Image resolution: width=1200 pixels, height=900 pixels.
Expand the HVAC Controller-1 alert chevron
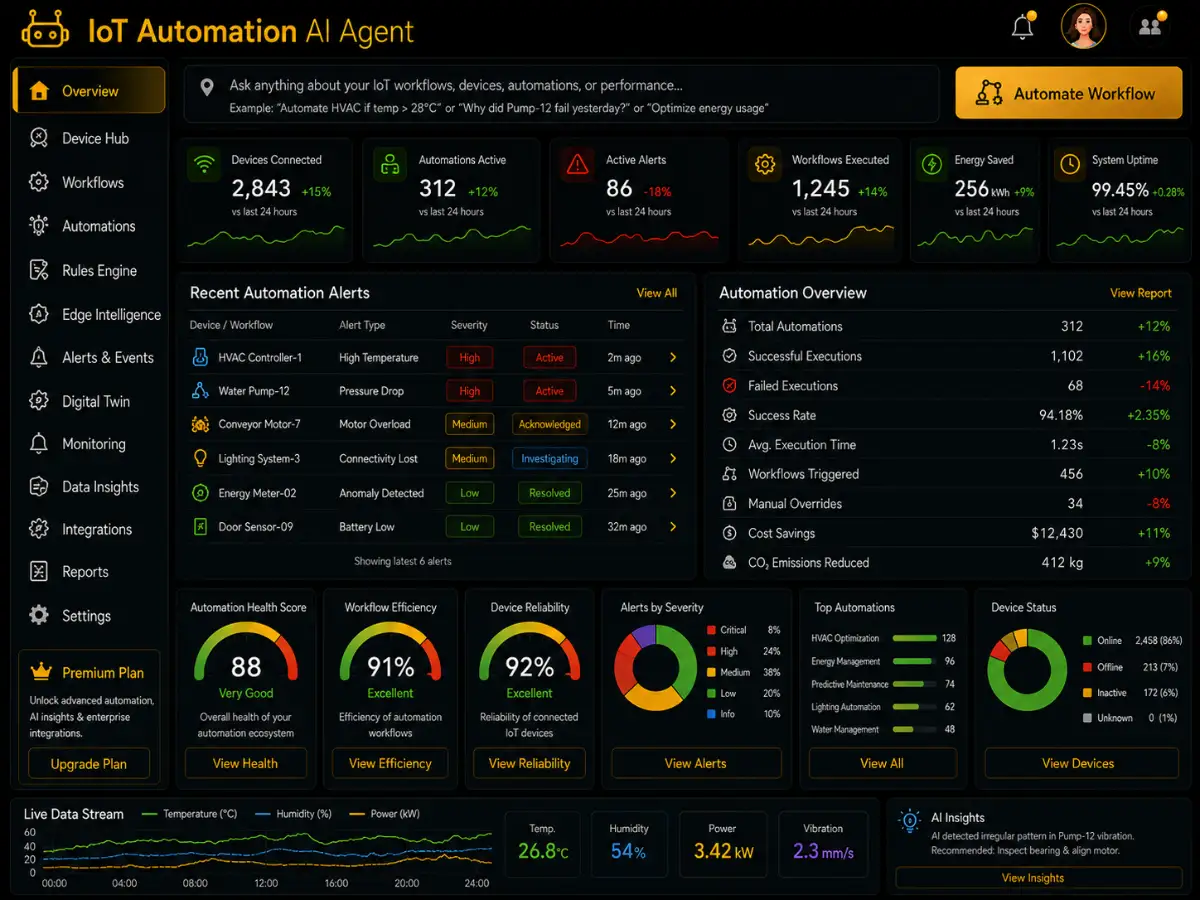(673, 357)
